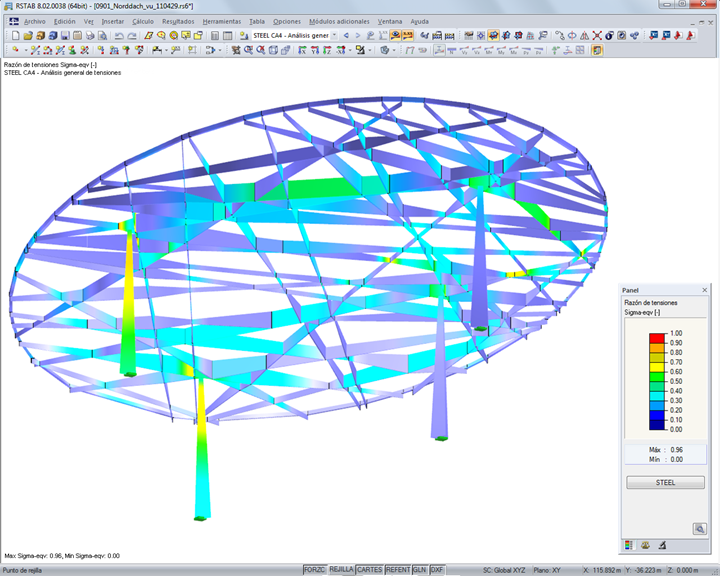Open a file with the folder icon
This screenshot has height=576, width=720.
28,35
